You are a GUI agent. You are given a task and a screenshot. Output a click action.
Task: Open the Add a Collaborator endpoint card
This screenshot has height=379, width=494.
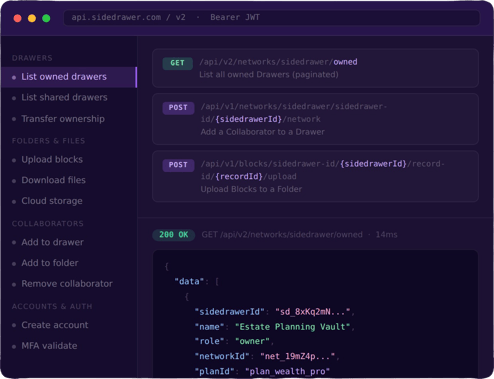click(315, 119)
